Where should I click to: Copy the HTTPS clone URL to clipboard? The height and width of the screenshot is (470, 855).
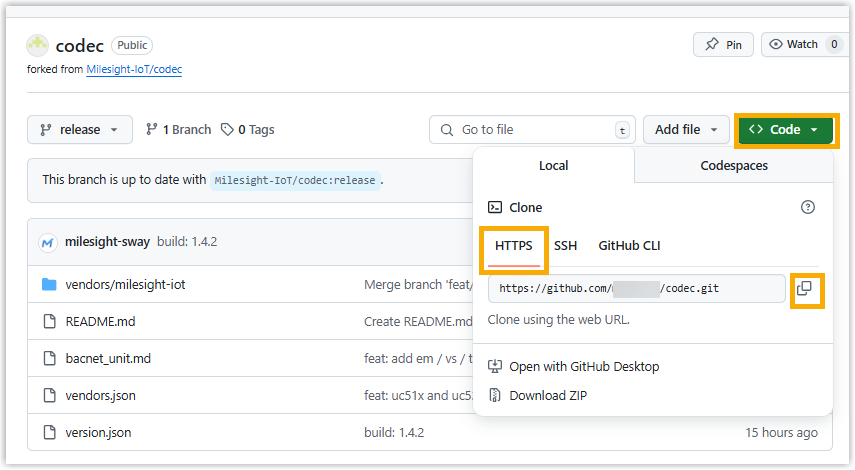click(805, 288)
